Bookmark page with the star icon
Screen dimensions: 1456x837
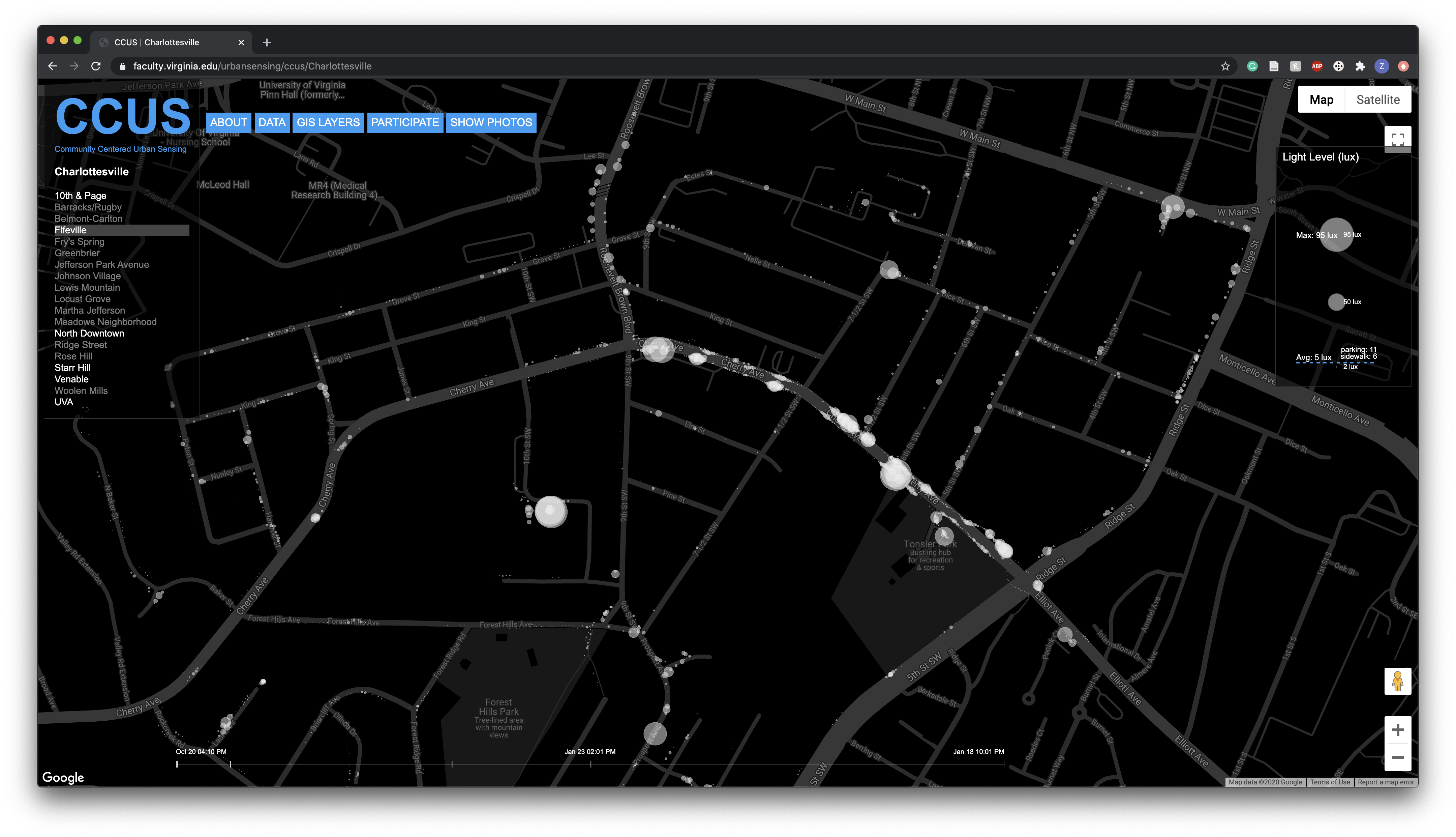pos(1224,66)
